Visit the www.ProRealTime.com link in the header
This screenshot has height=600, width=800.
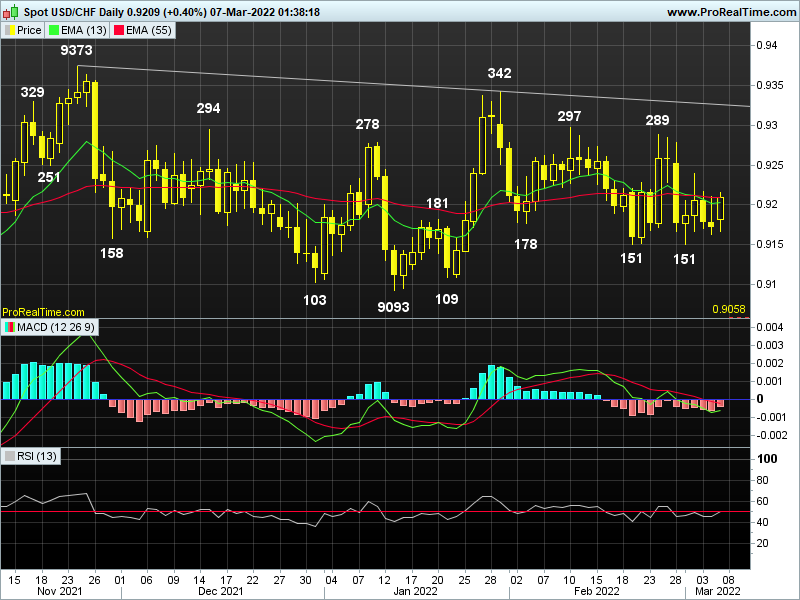click(x=731, y=12)
